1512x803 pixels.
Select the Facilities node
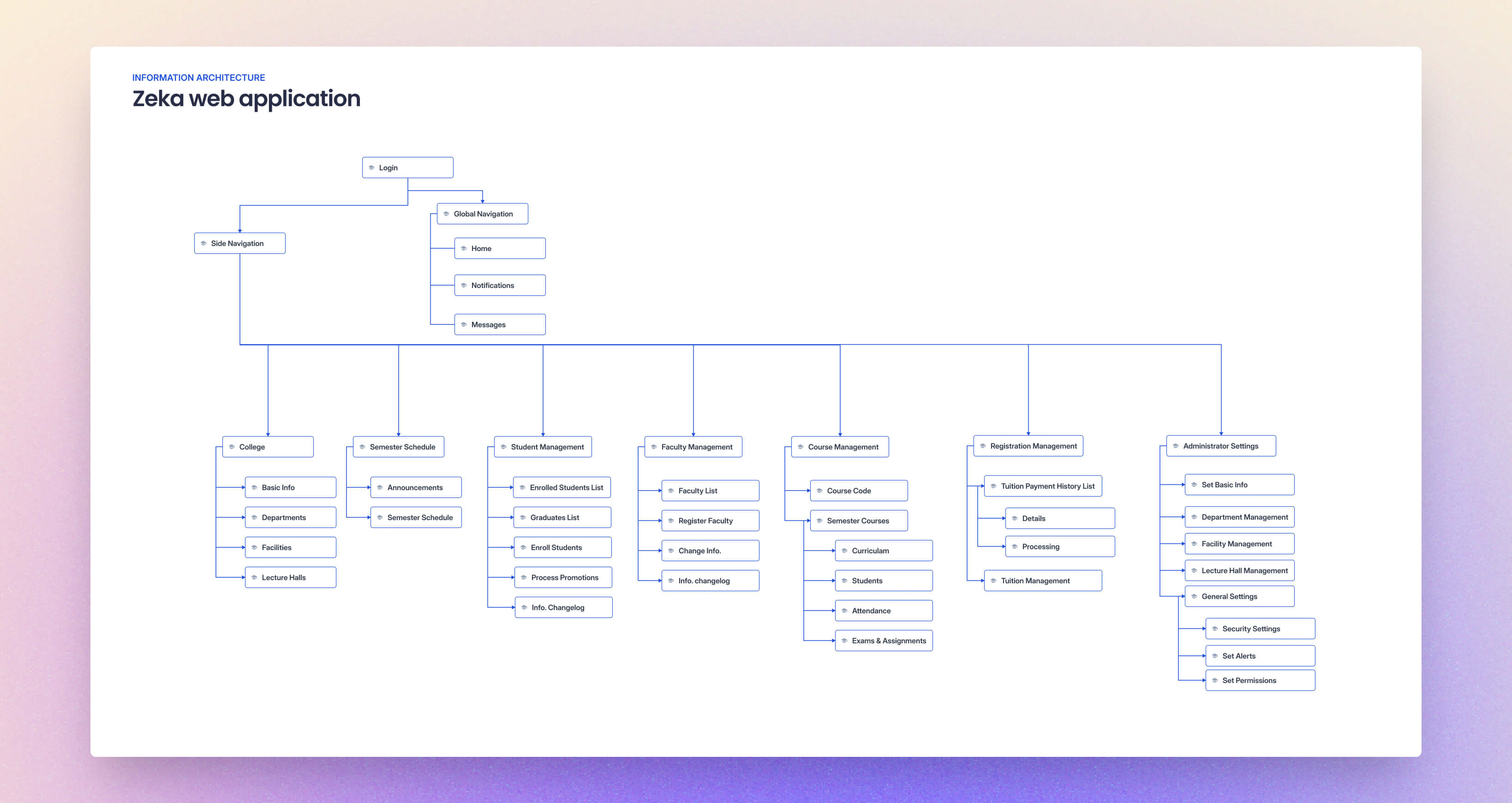tap(291, 548)
